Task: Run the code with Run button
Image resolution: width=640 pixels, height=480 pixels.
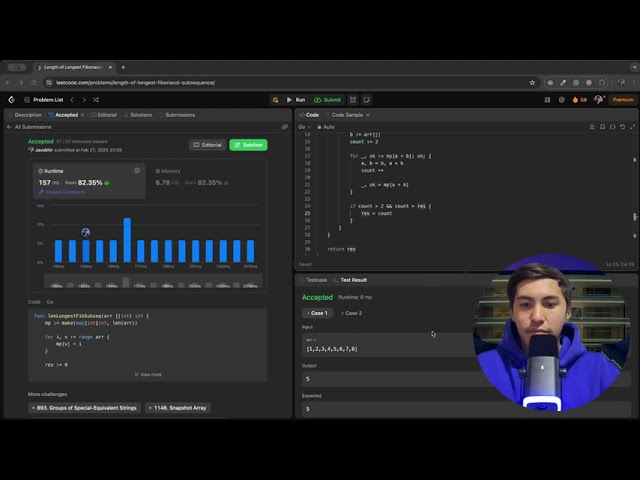Action: [296, 100]
